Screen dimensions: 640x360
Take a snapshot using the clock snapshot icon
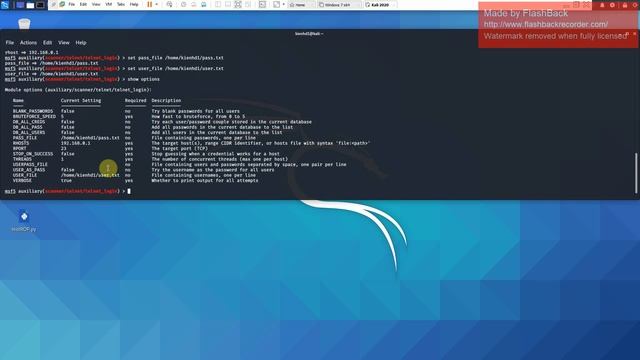(x=184, y=4)
